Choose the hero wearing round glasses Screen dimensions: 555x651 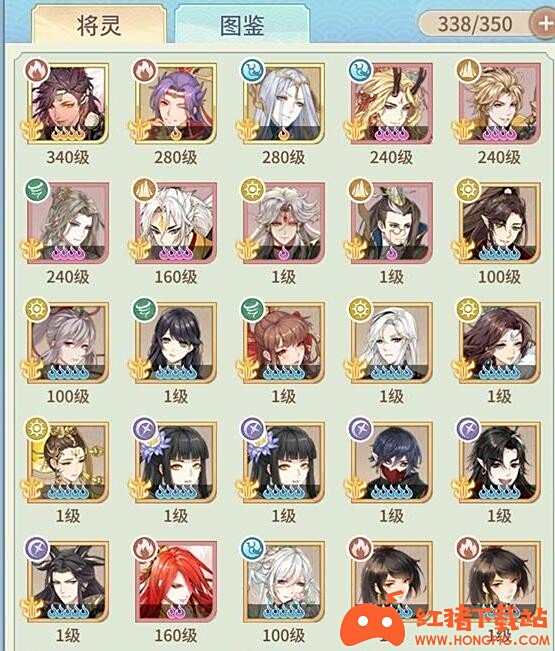391,223
